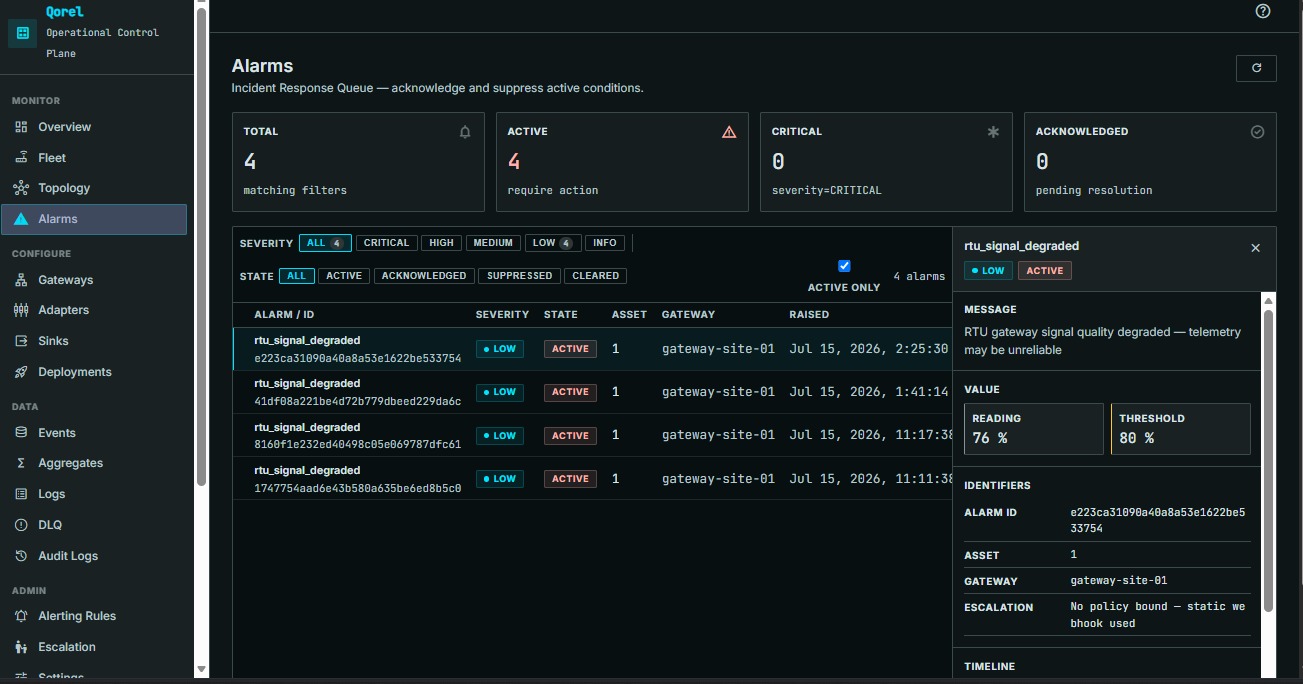Select alarm row 8160f1e232ed40498c05e069787dfc61

coord(592,436)
